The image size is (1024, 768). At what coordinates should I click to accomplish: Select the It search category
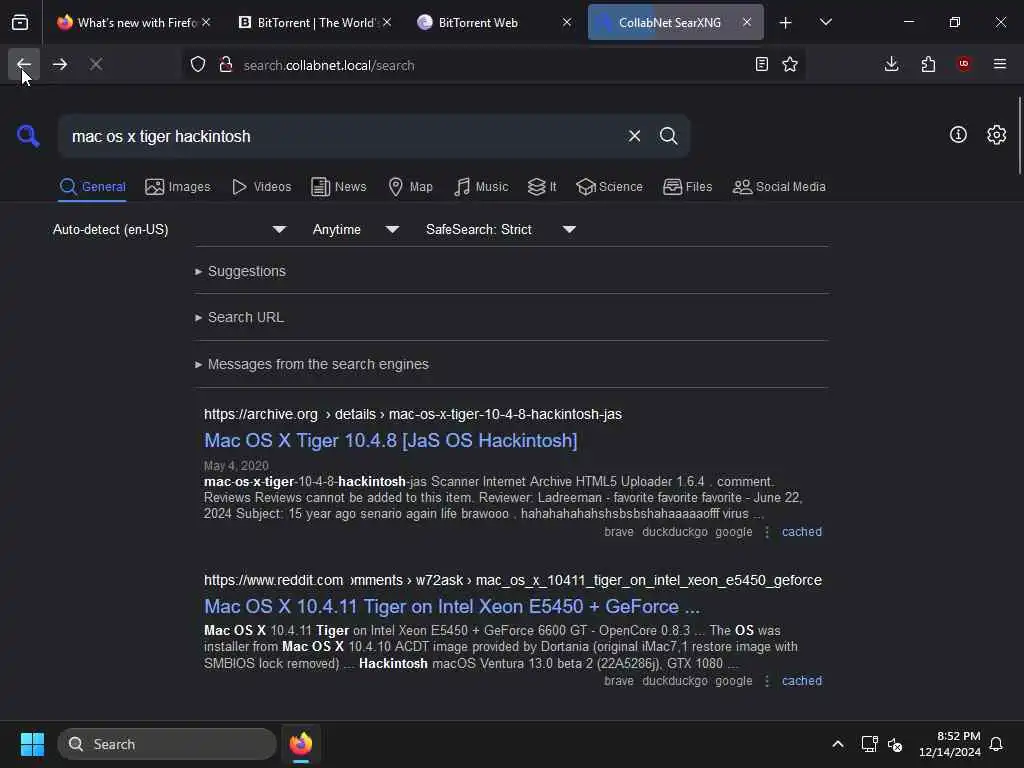(542, 187)
